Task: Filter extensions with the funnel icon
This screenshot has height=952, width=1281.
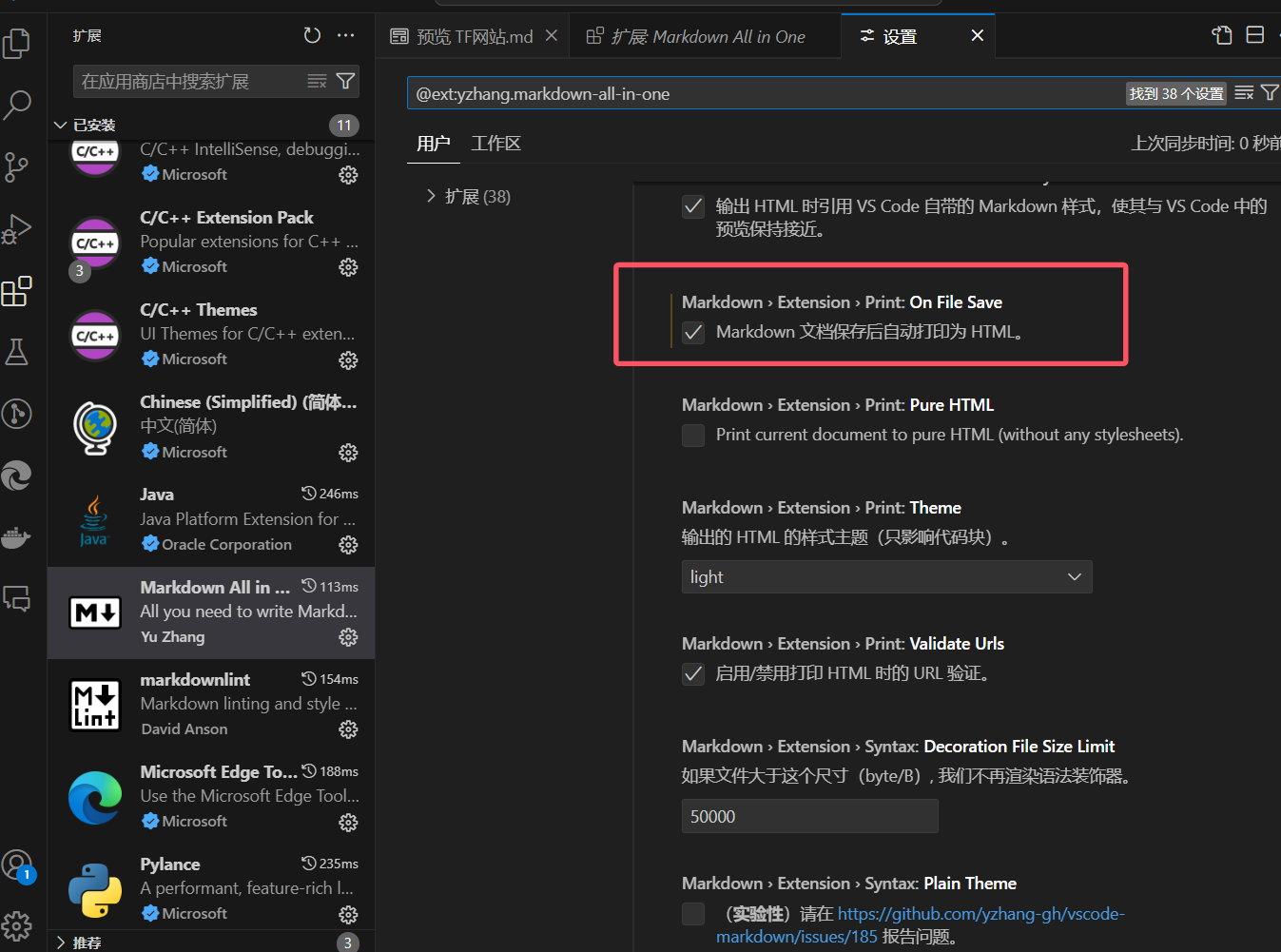Action: 346,82
